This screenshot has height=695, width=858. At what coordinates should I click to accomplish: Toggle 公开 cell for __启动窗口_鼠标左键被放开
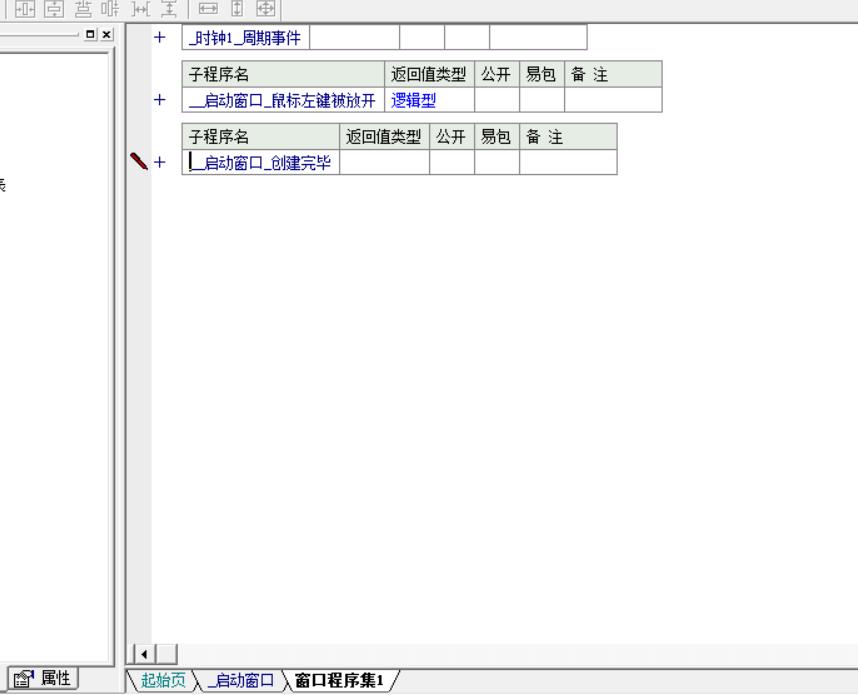click(x=497, y=100)
